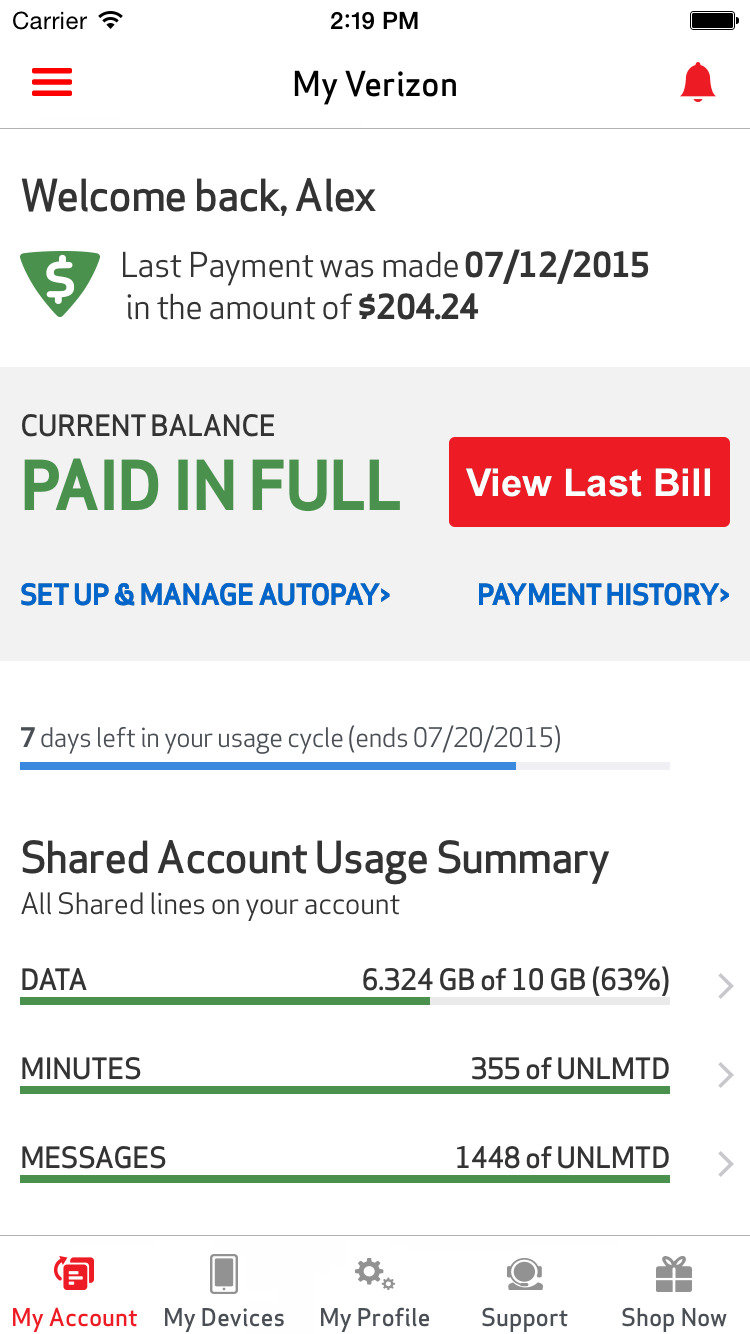Switch to the Support tab label
The height and width of the screenshot is (1334, 750).
point(524,1317)
